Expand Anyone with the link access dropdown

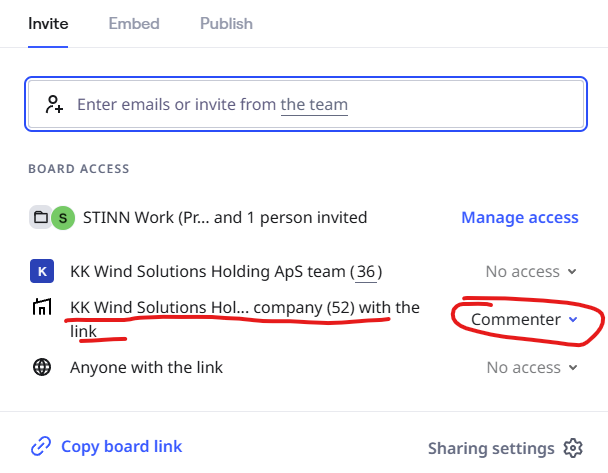point(532,367)
